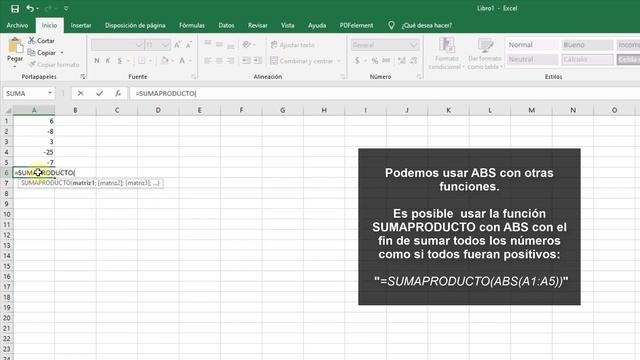Open the Disposición de página tab
The height and width of the screenshot is (360, 640).
point(135,25)
